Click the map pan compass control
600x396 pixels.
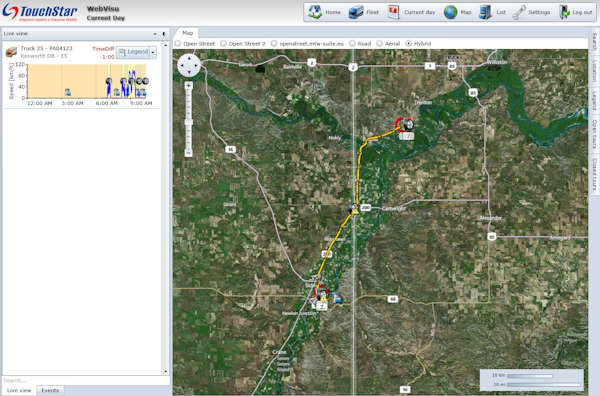189,65
